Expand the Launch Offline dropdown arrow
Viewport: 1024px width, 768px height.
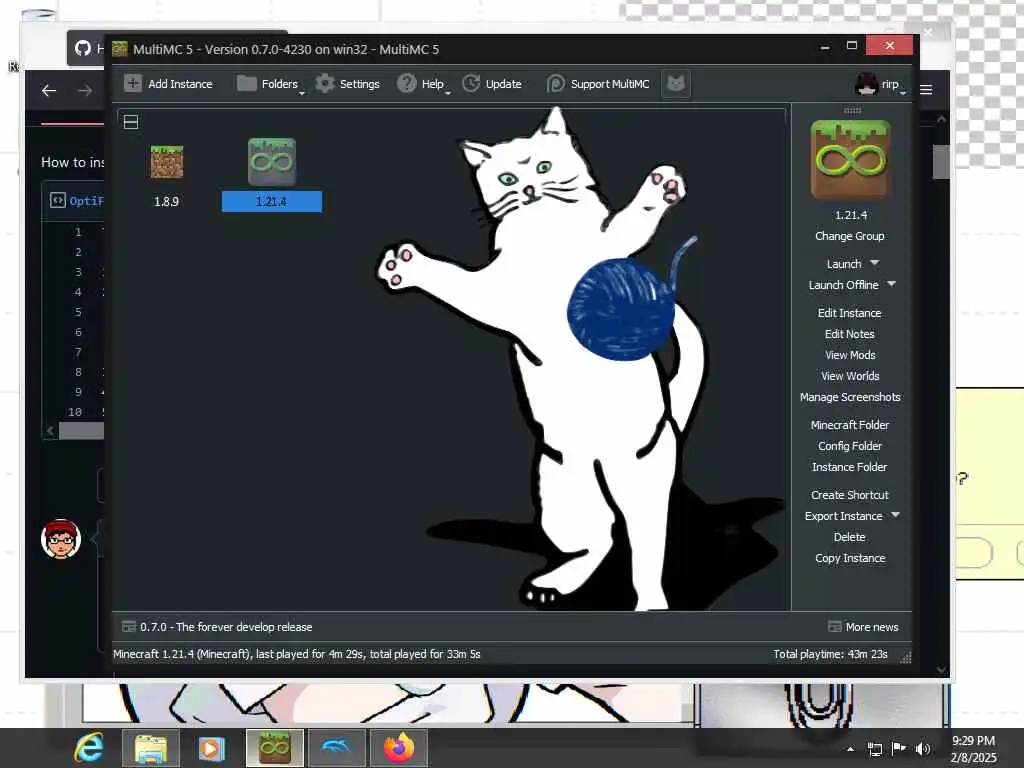coord(891,284)
